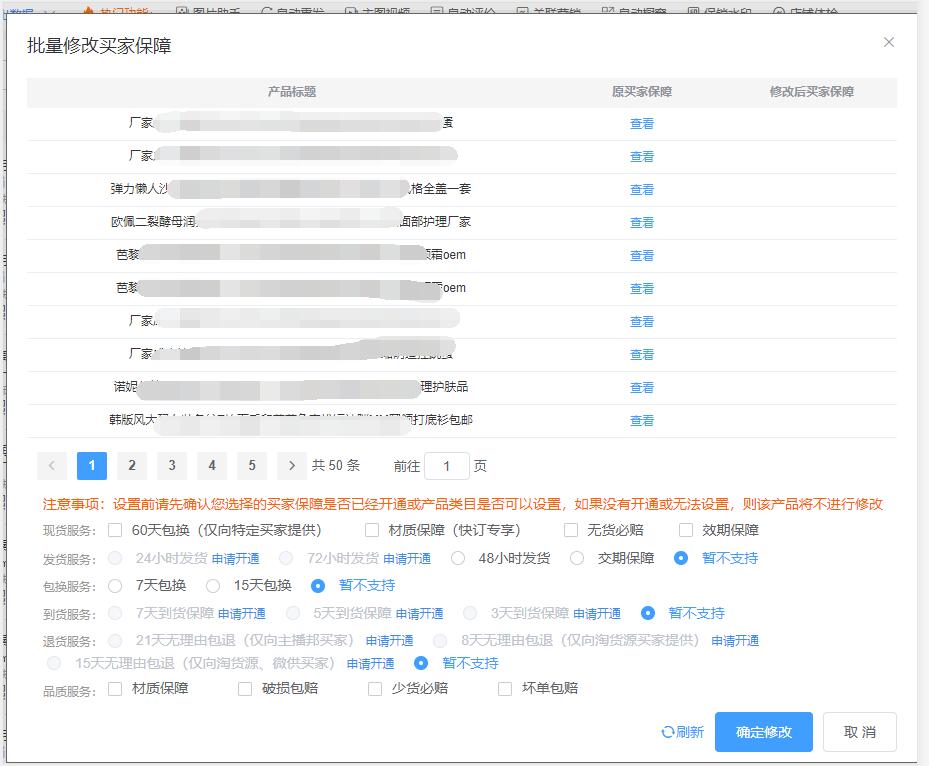Viewport: 929px width, 766px height.
Task: Click the 产品标题 column header
Action: (x=291, y=92)
